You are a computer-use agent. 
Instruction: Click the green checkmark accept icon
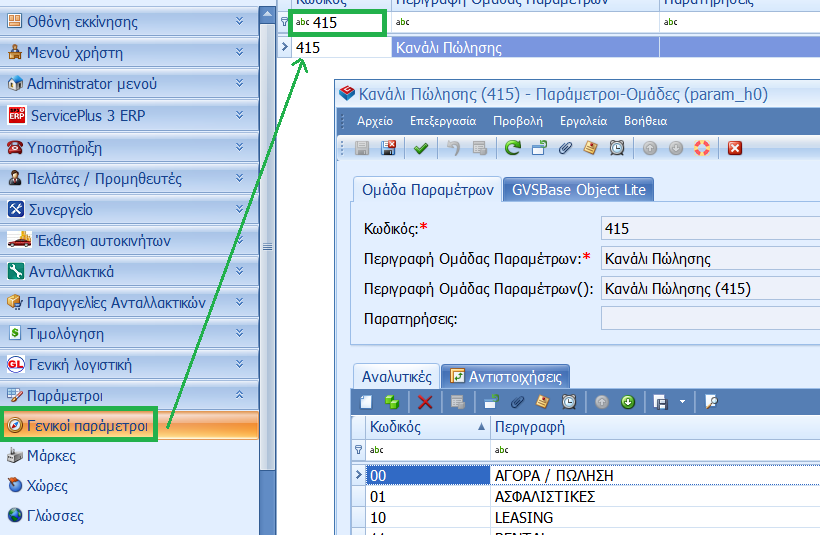421,149
